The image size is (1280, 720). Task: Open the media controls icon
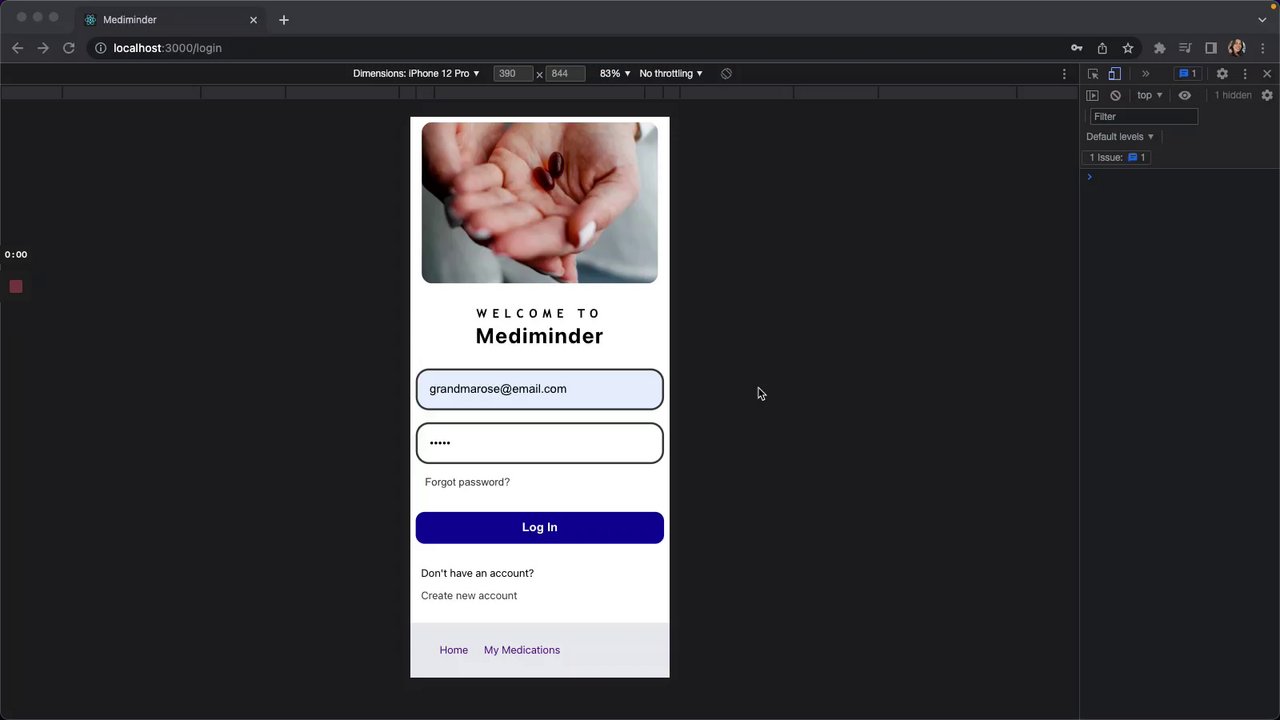[1185, 48]
